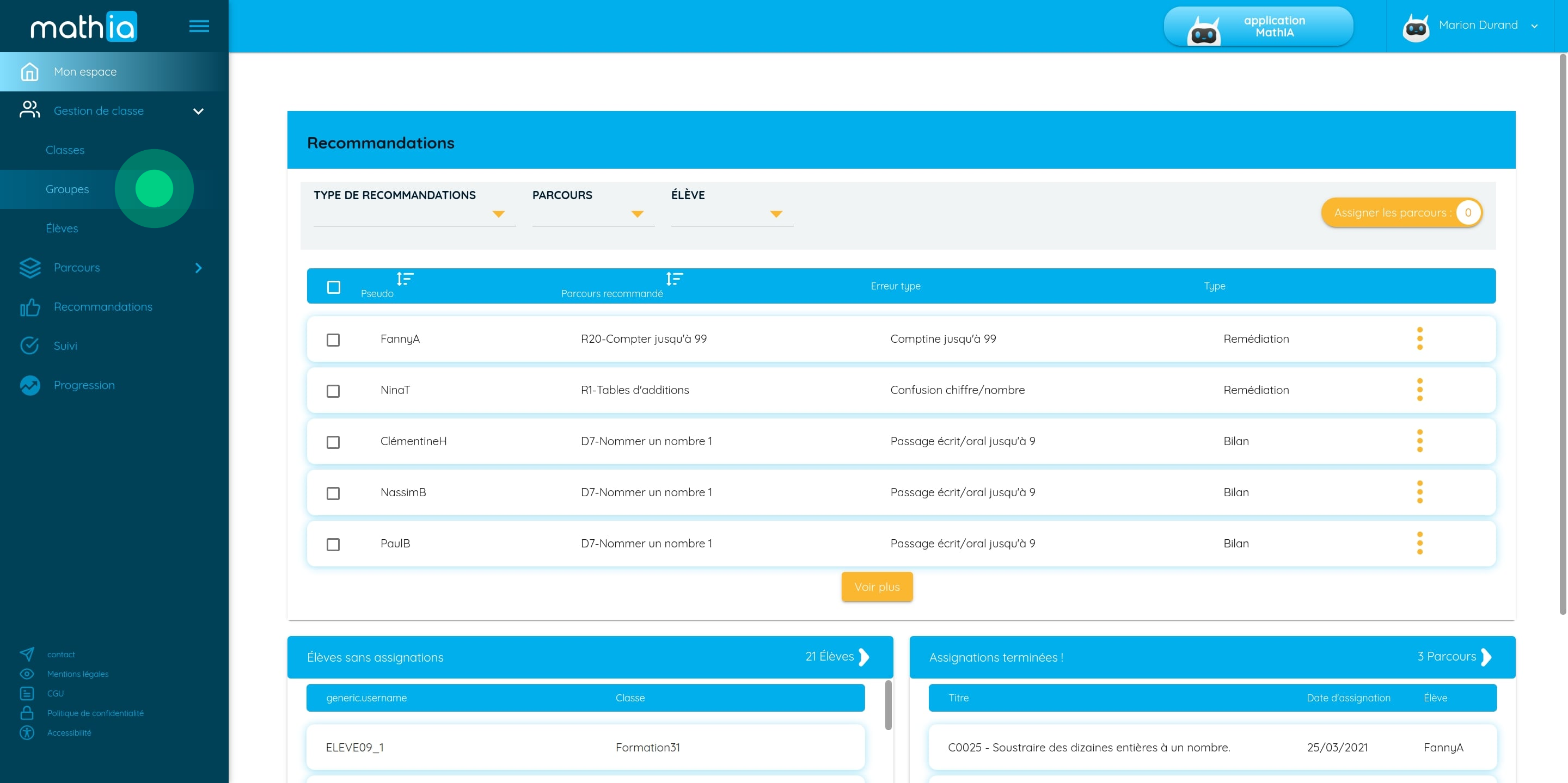Collapse the Gestion de classe chevron
The height and width of the screenshot is (783, 1568).
click(x=198, y=112)
